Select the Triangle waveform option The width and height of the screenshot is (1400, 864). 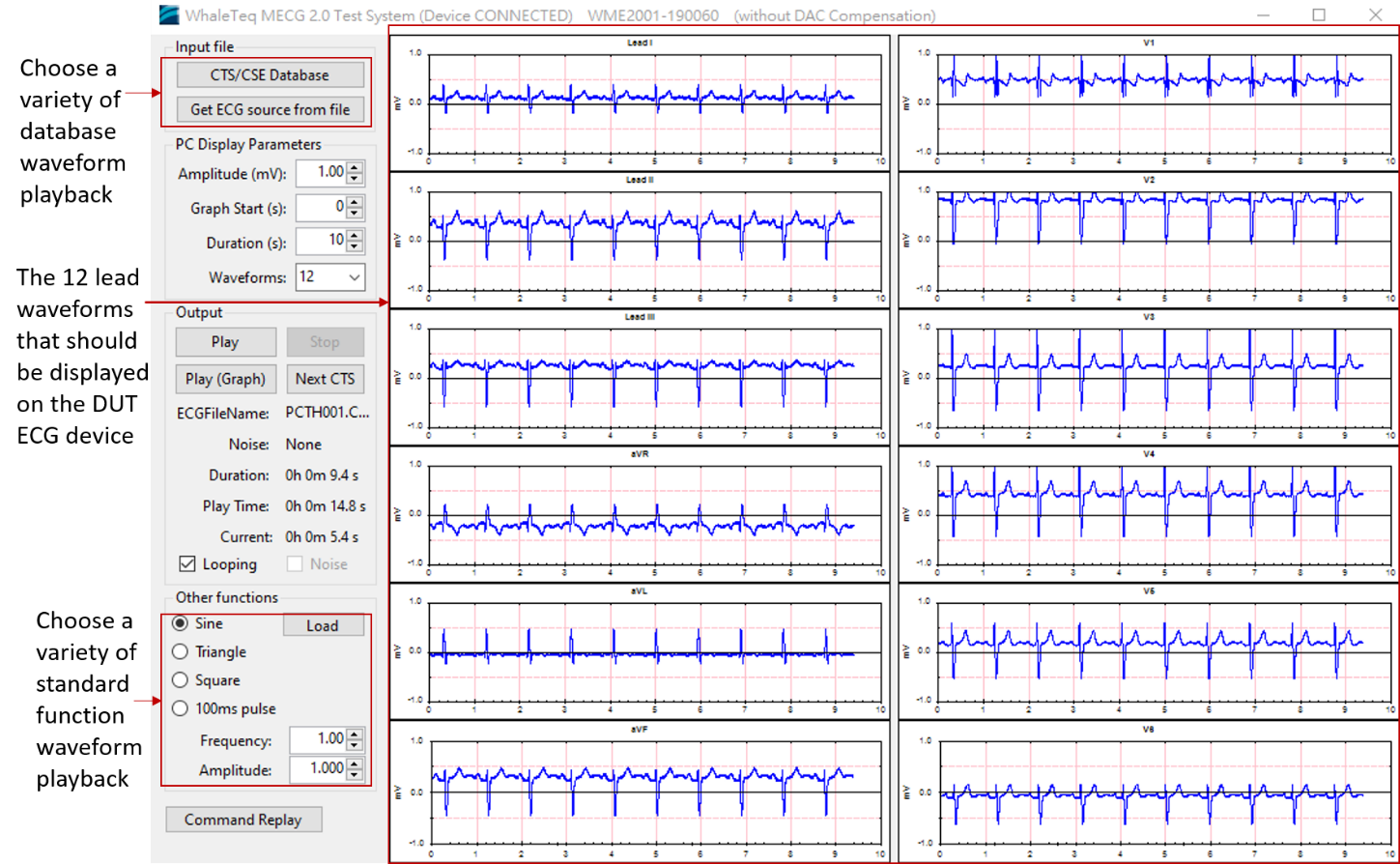click(180, 652)
